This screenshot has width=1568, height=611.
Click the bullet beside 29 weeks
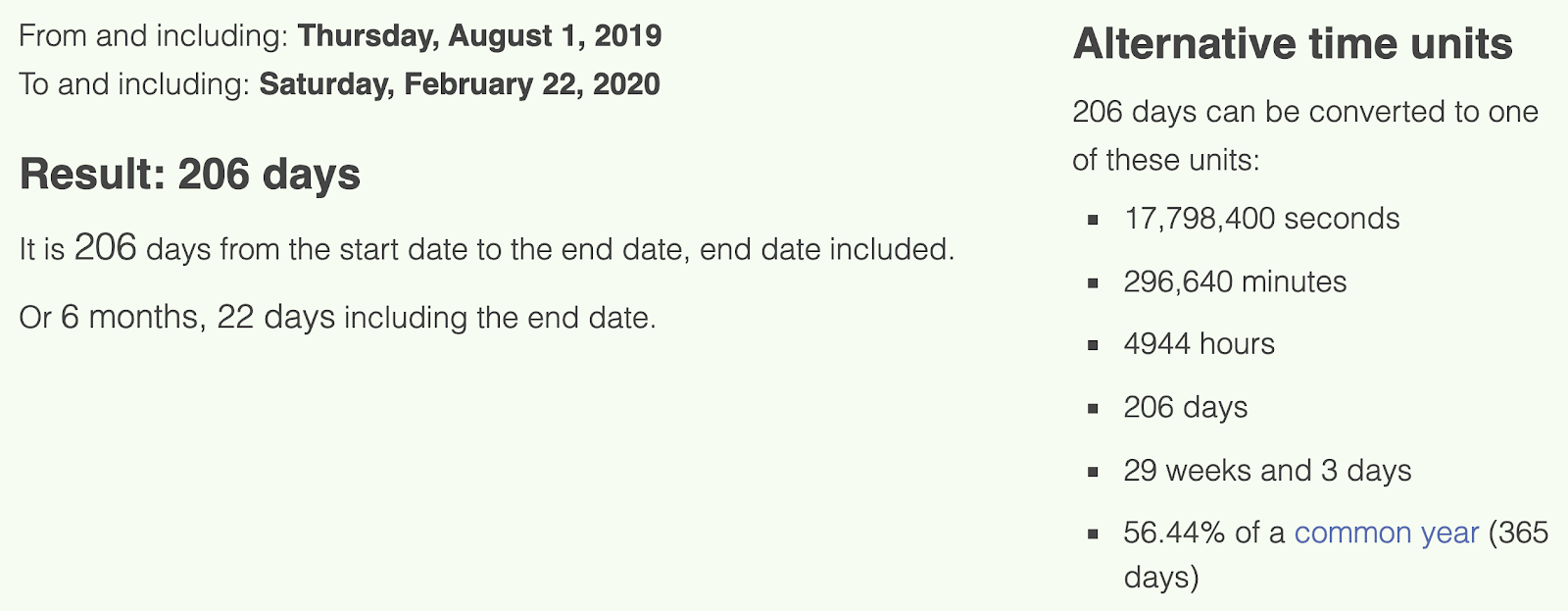point(1093,472)
